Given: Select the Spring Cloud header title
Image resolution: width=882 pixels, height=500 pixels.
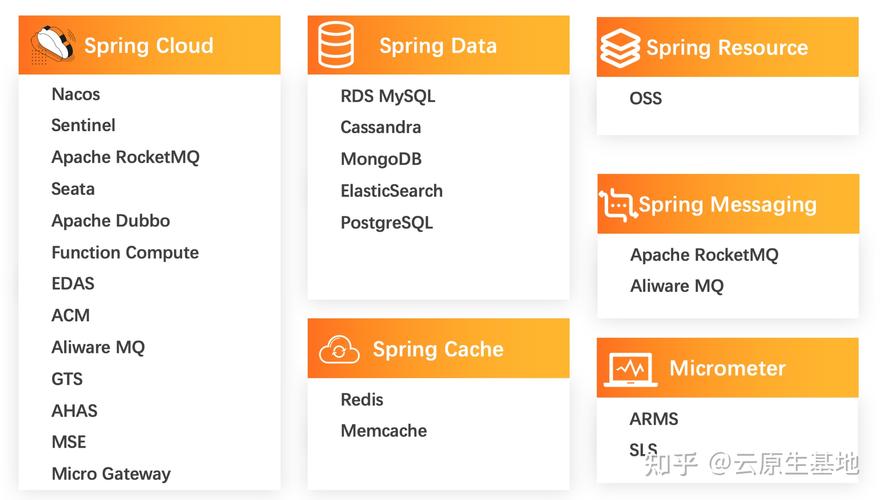Looking at the screenshot, I should click(148, 46).
